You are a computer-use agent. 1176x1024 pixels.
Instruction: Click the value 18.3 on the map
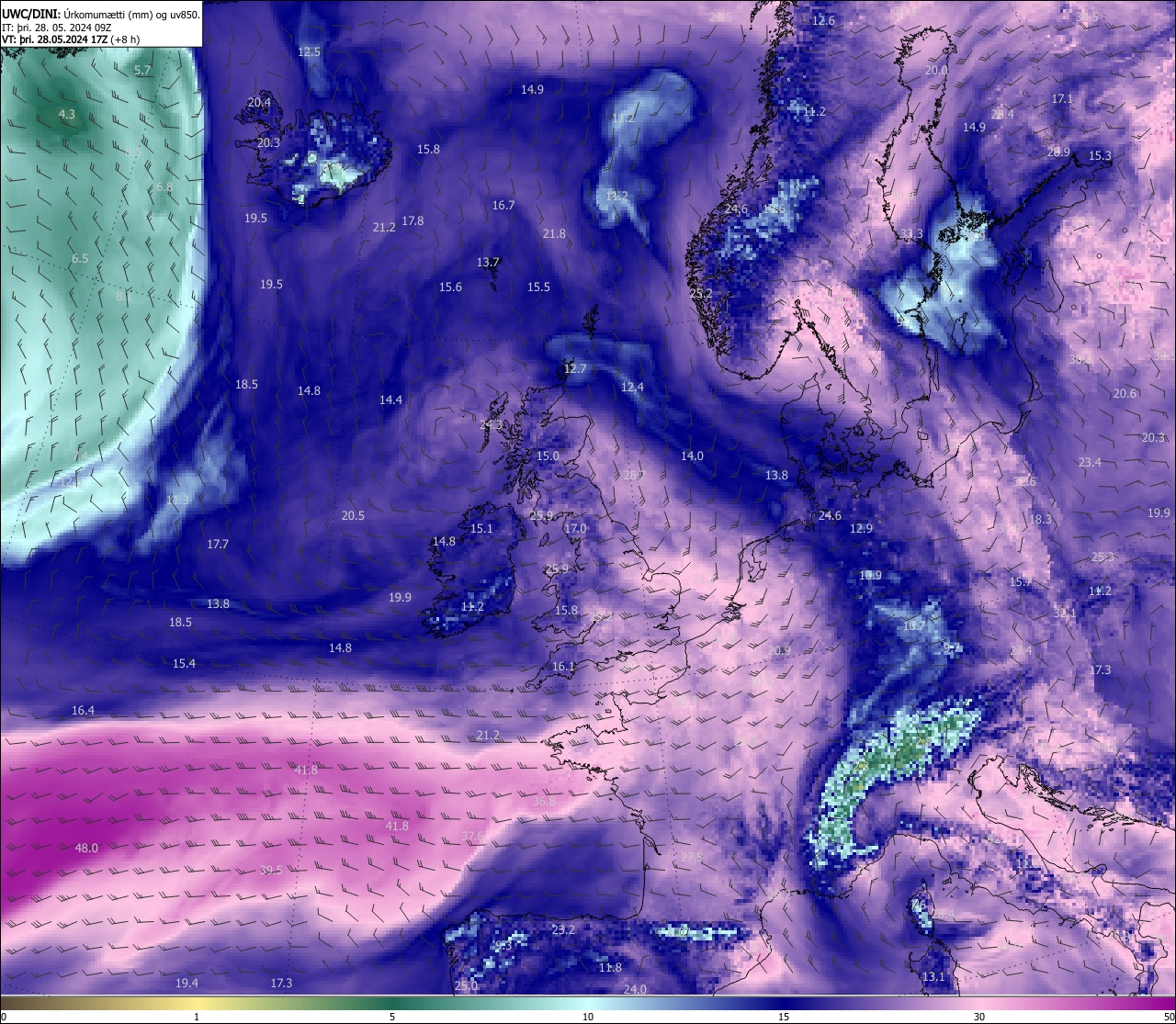coord(1040,519)
